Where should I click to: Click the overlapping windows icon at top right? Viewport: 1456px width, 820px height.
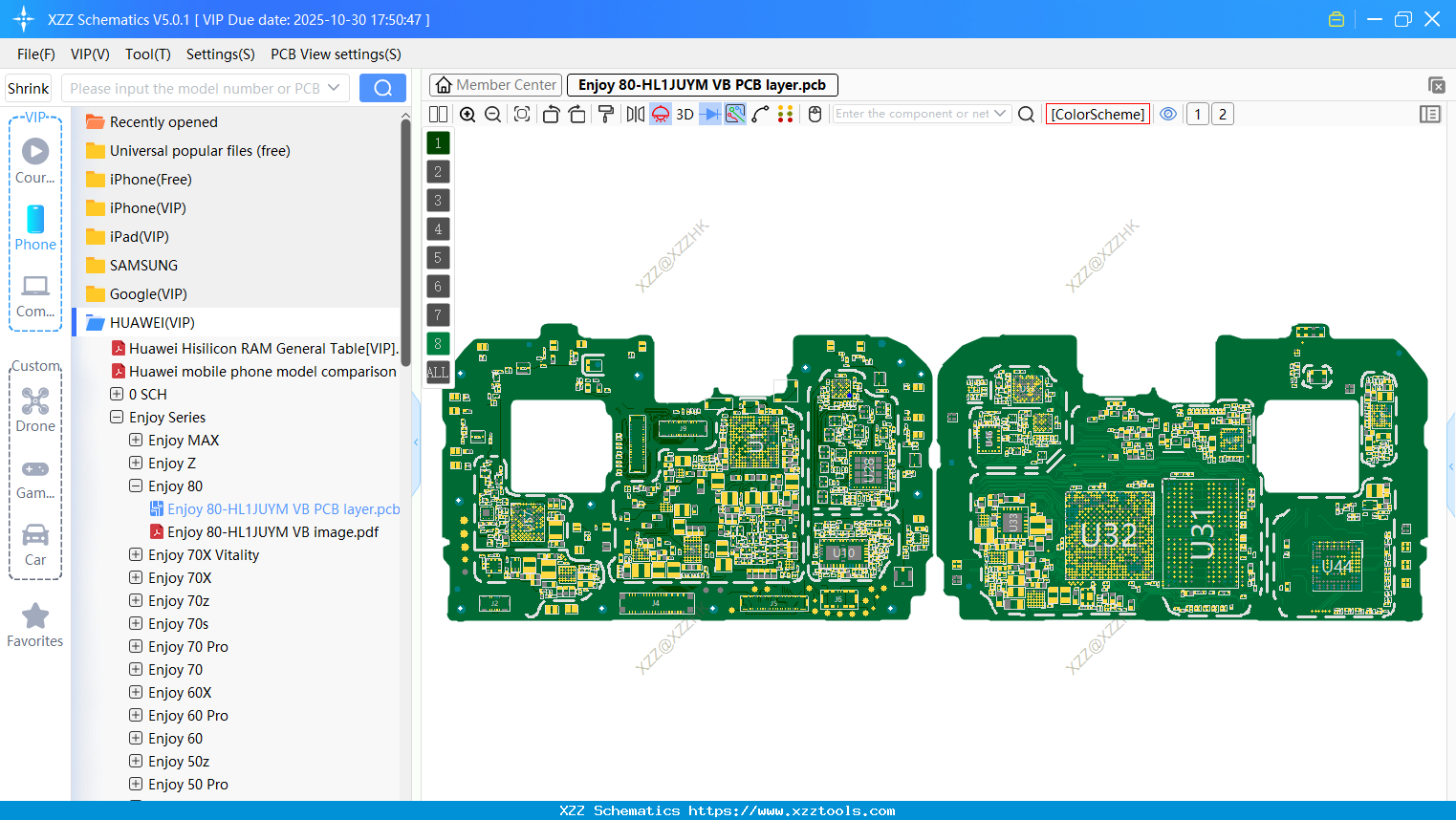coord(1436,85)
